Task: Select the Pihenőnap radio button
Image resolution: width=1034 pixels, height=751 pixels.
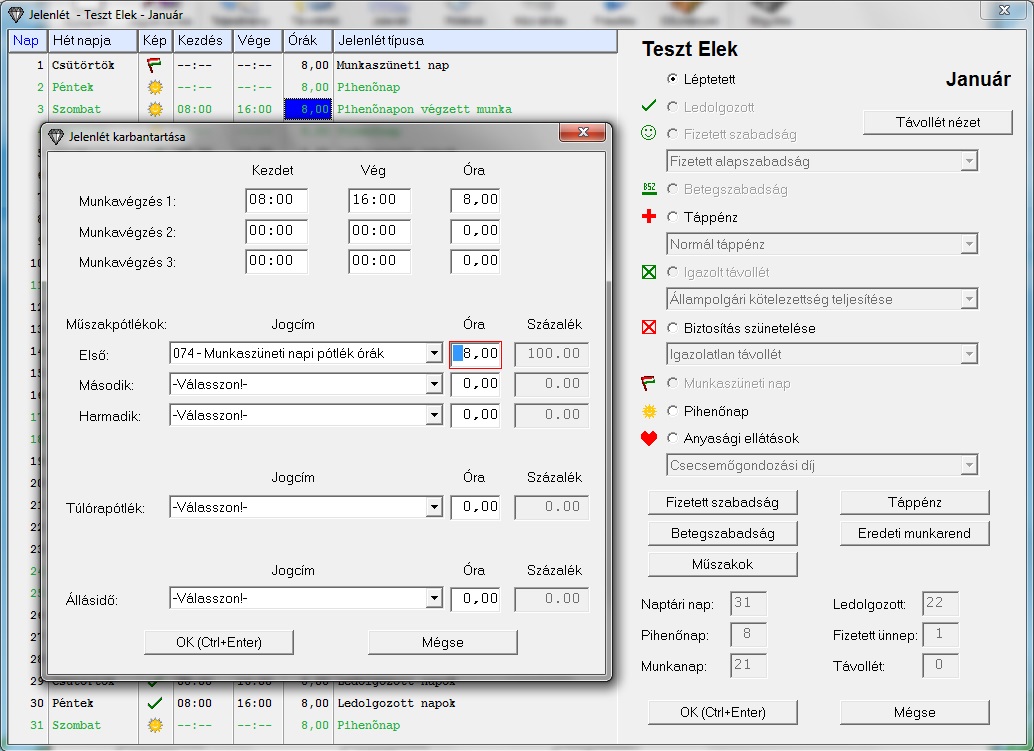Action: point(672,411)
